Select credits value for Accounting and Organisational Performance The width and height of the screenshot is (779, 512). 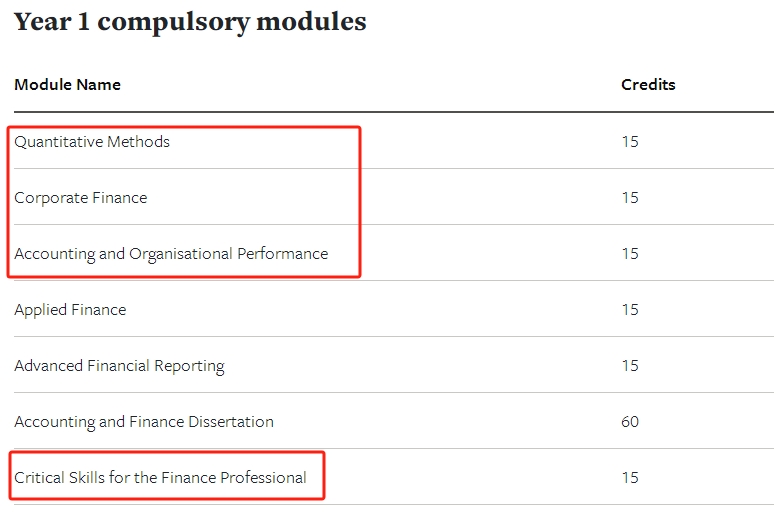[x=630, y=254]
